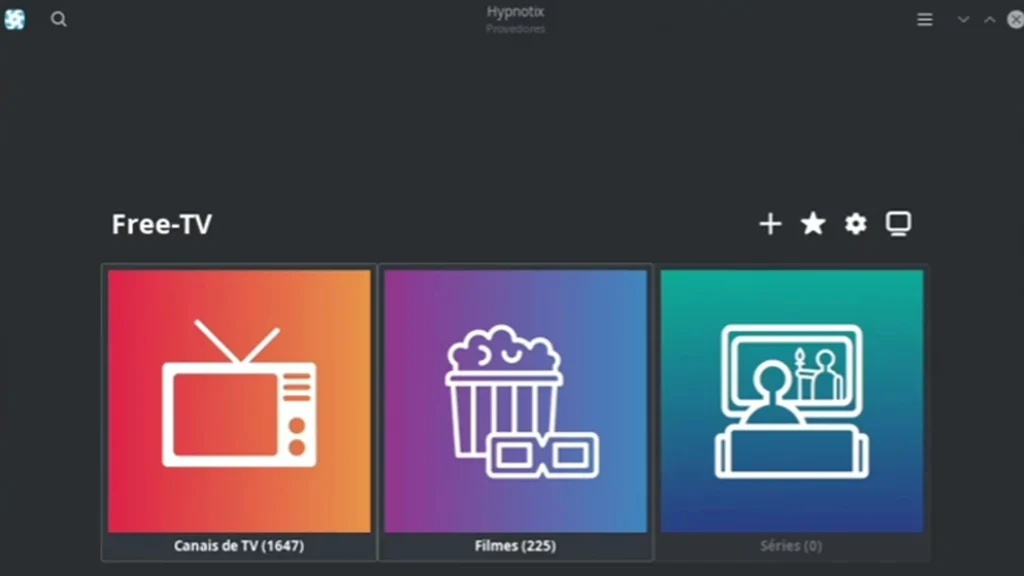1024x576 pixels.
Task: Minimize window using the down chevron
Action: point(963,20)
